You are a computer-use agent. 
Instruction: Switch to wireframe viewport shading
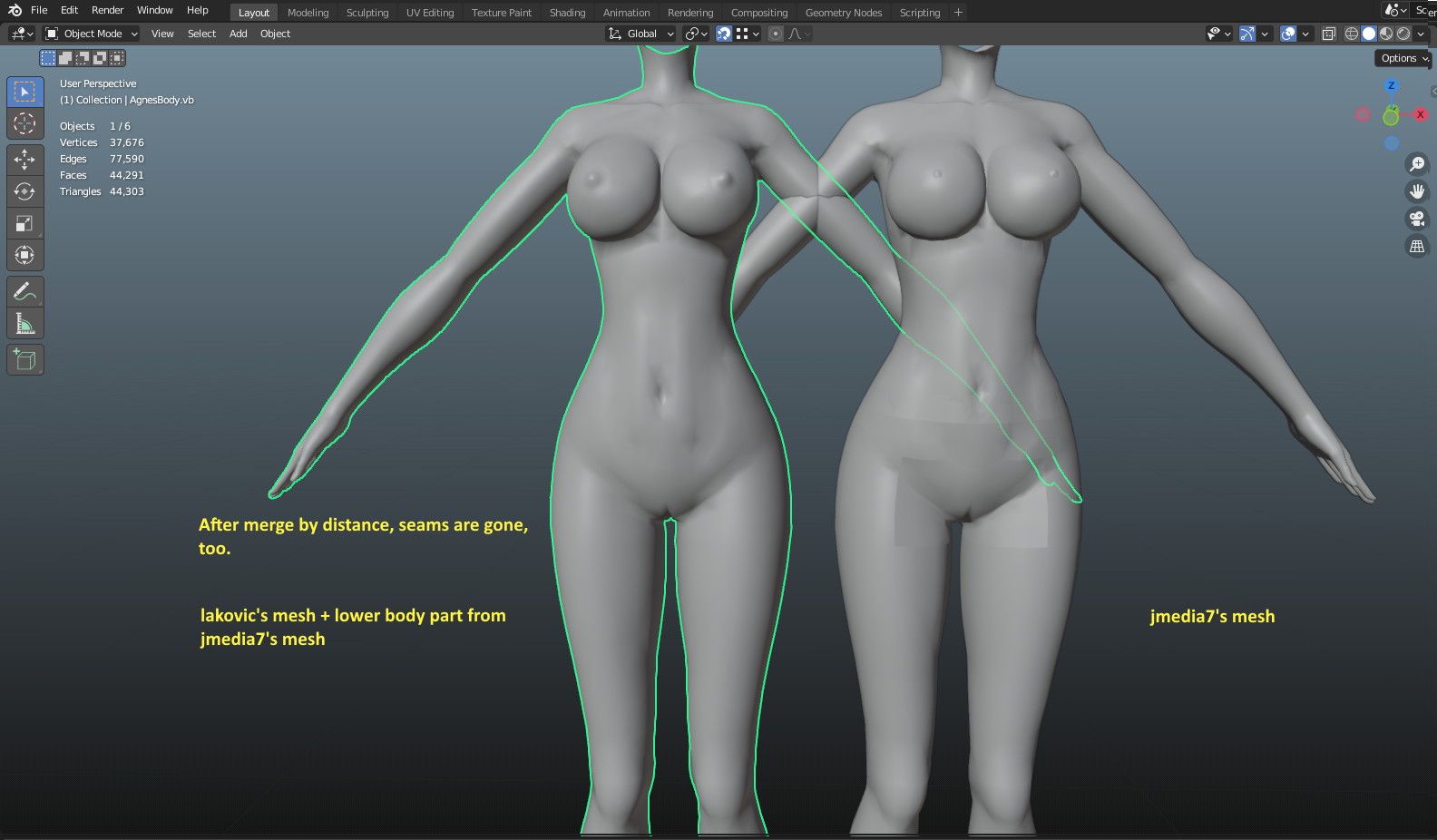(x=1352, y=34)
